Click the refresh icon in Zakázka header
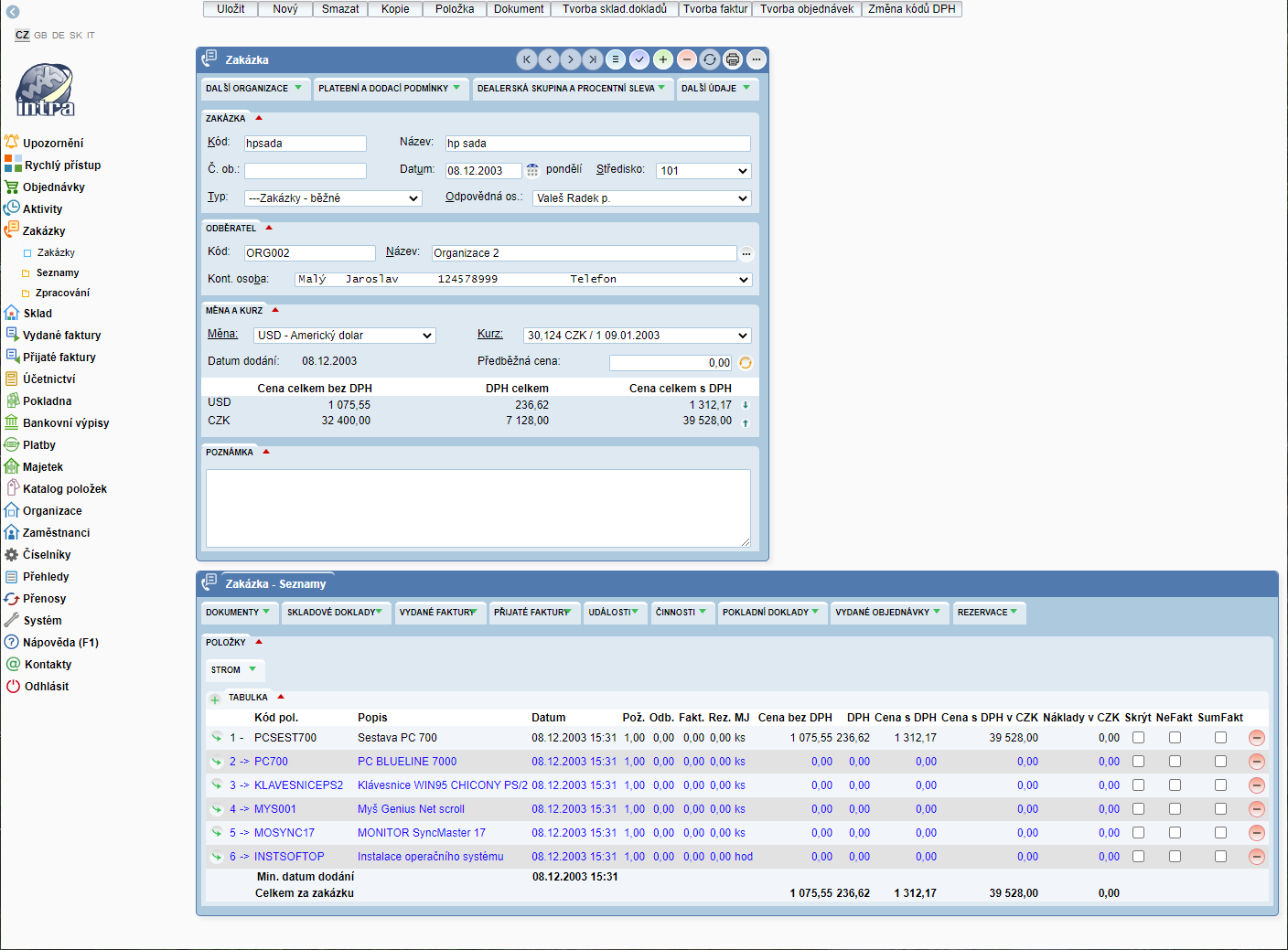This screenshot has height=950, width=1288. point(710,59)
